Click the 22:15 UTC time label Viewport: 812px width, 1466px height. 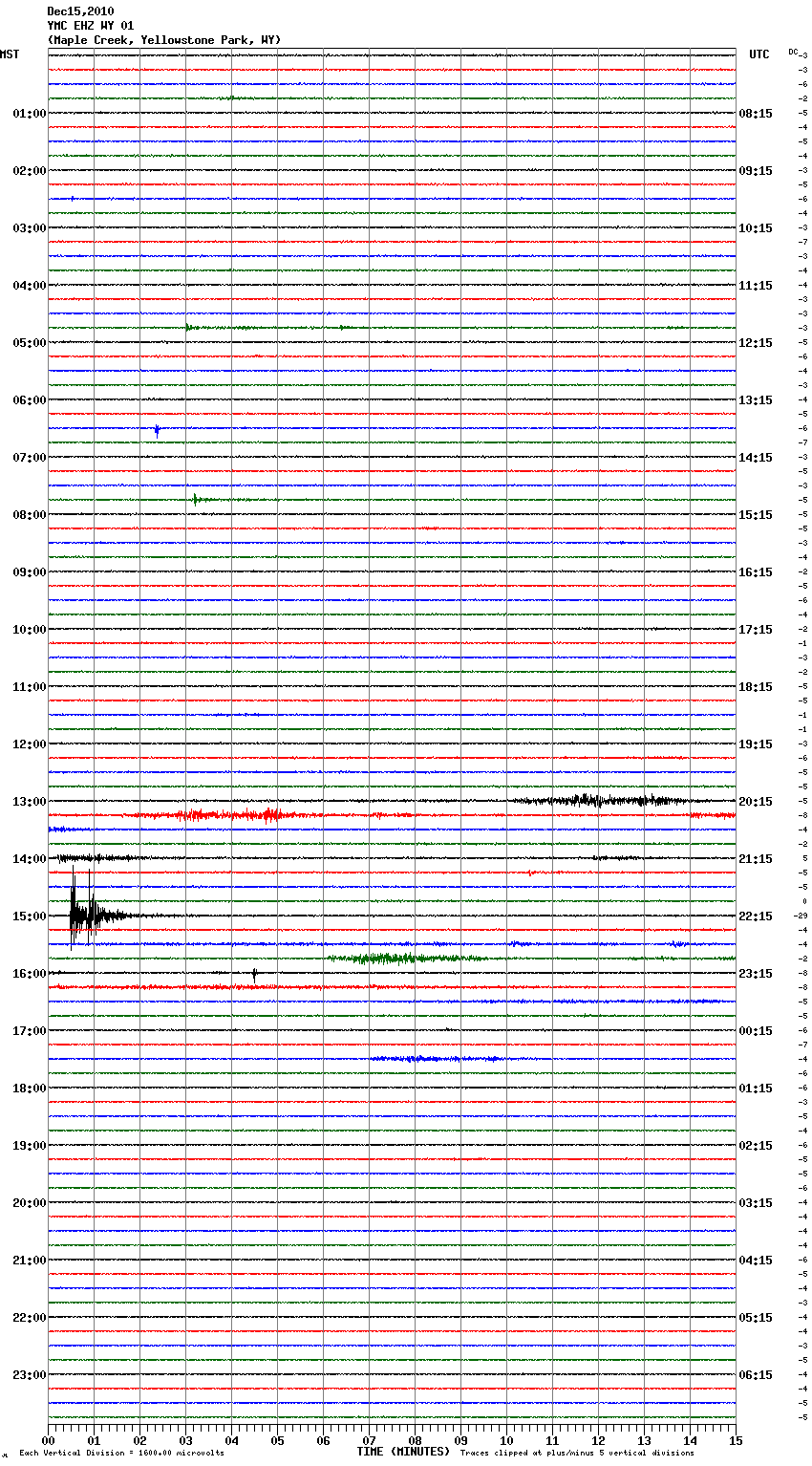(756, 916)
